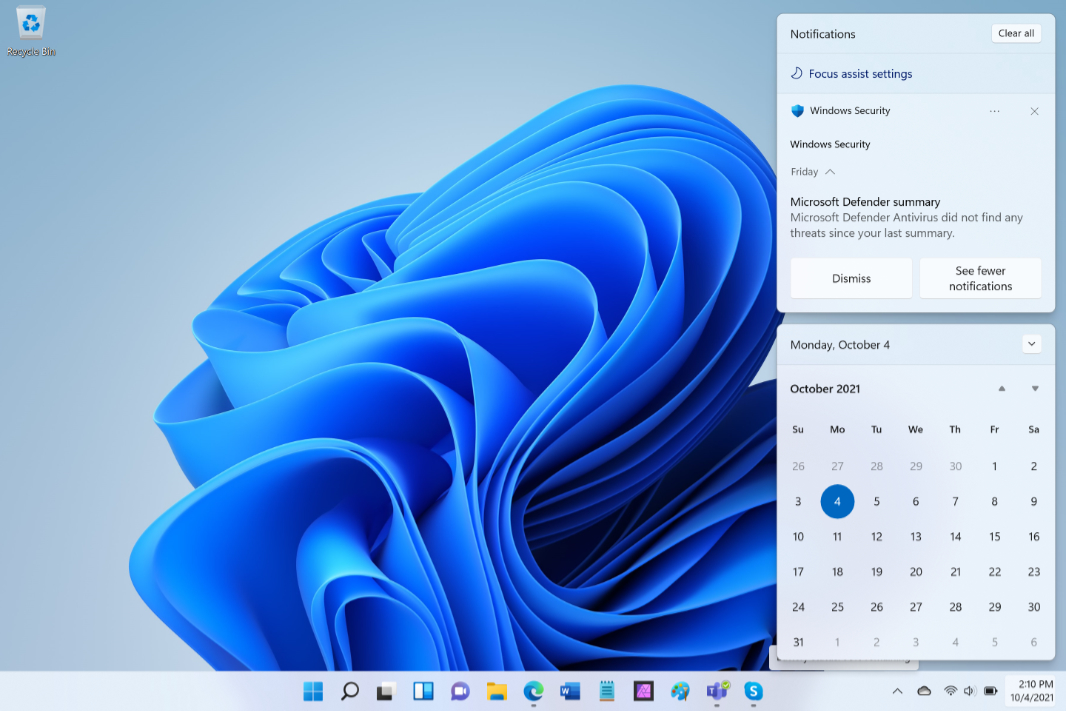This screenshot has width=1066, height=711.
Task: Clear all notifications
Action: 1016,33
